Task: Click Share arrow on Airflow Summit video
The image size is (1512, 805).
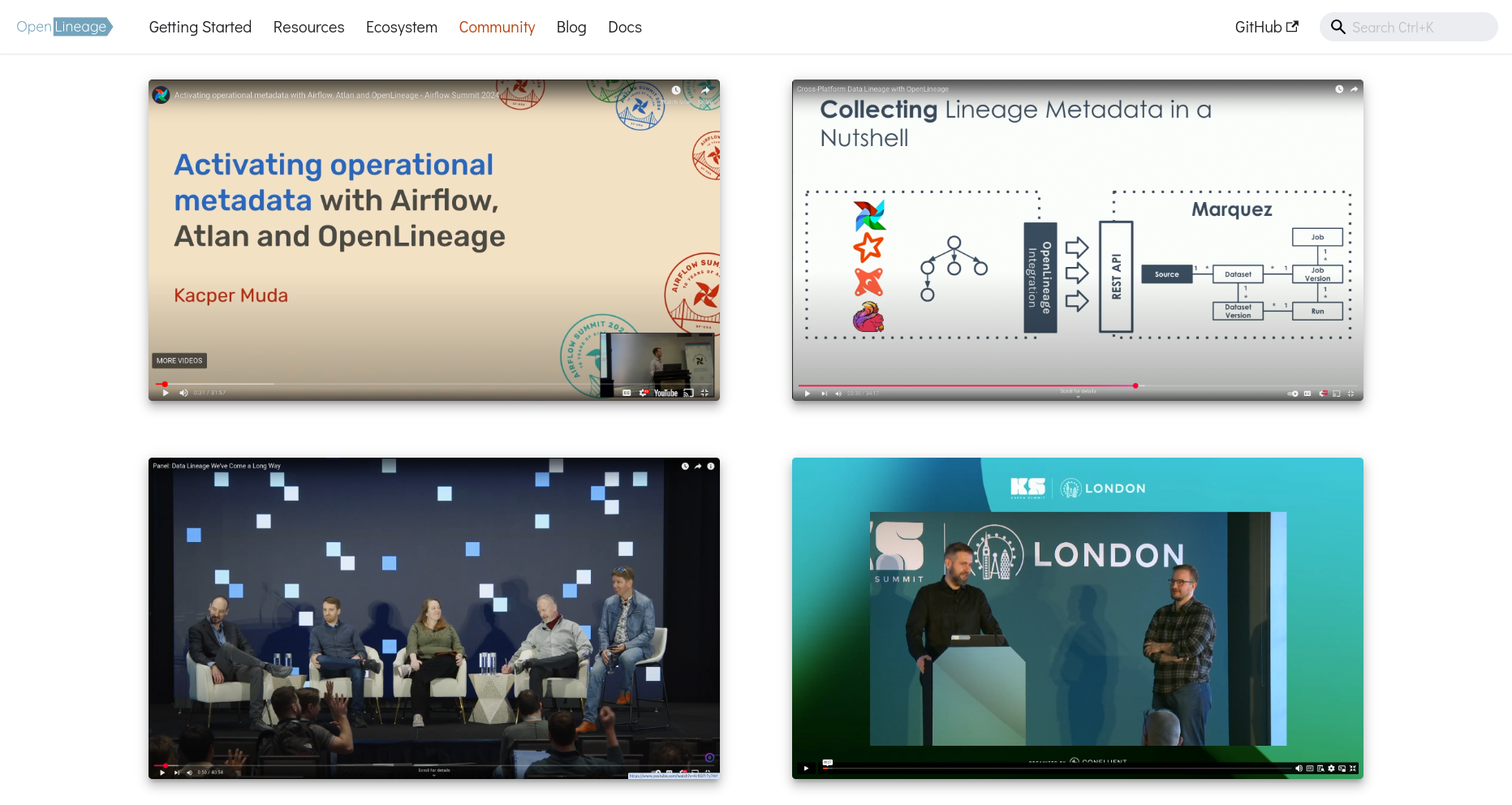Action: click(x=705, y=90)
